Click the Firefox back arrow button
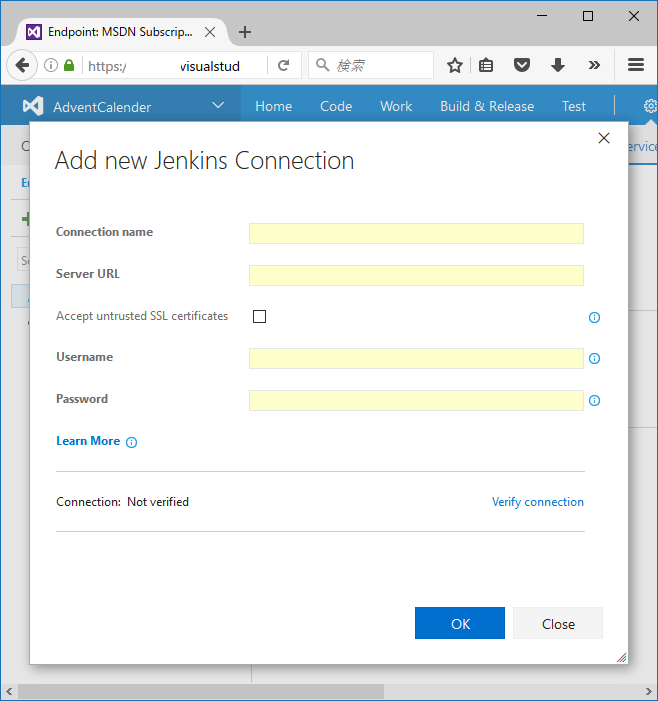Screen dimensions: 658x701 tap(22, 66)
